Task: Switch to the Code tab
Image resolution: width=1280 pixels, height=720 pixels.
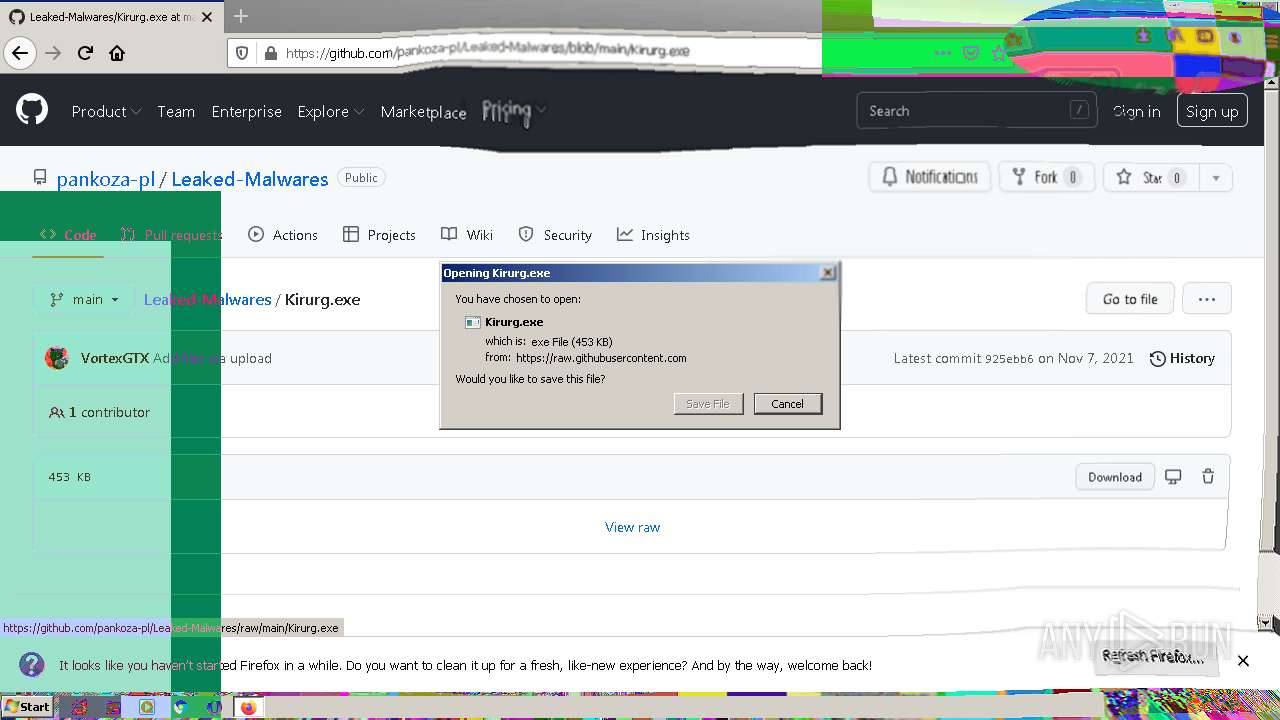Action: coord(68,235)
